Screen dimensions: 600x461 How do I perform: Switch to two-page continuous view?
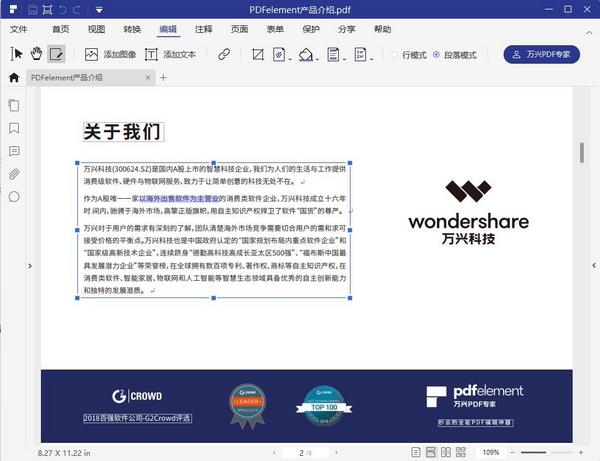point(461,453)
